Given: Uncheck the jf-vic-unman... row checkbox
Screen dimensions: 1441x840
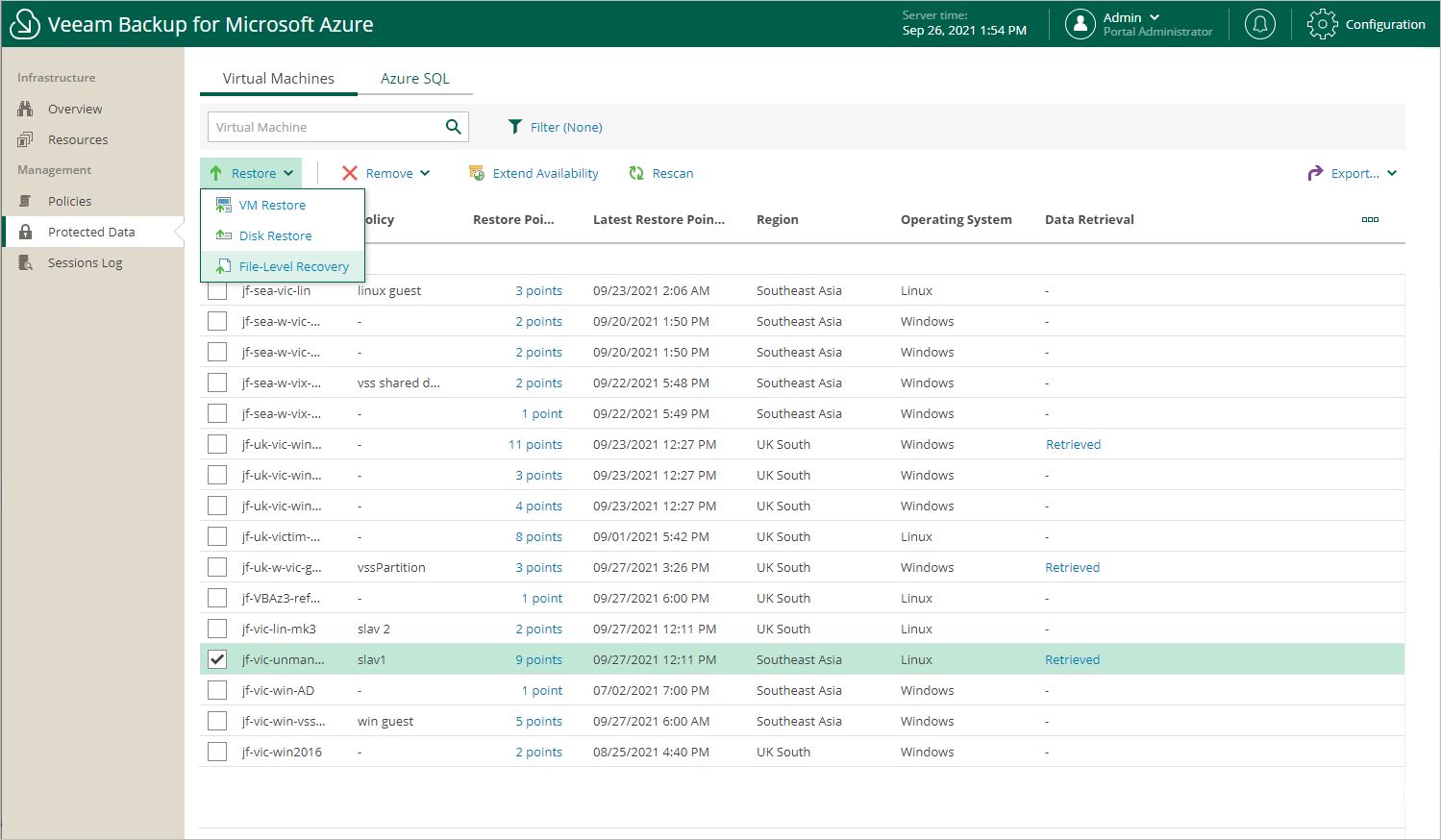Looking at the screenshot, I should pos(217,659).
